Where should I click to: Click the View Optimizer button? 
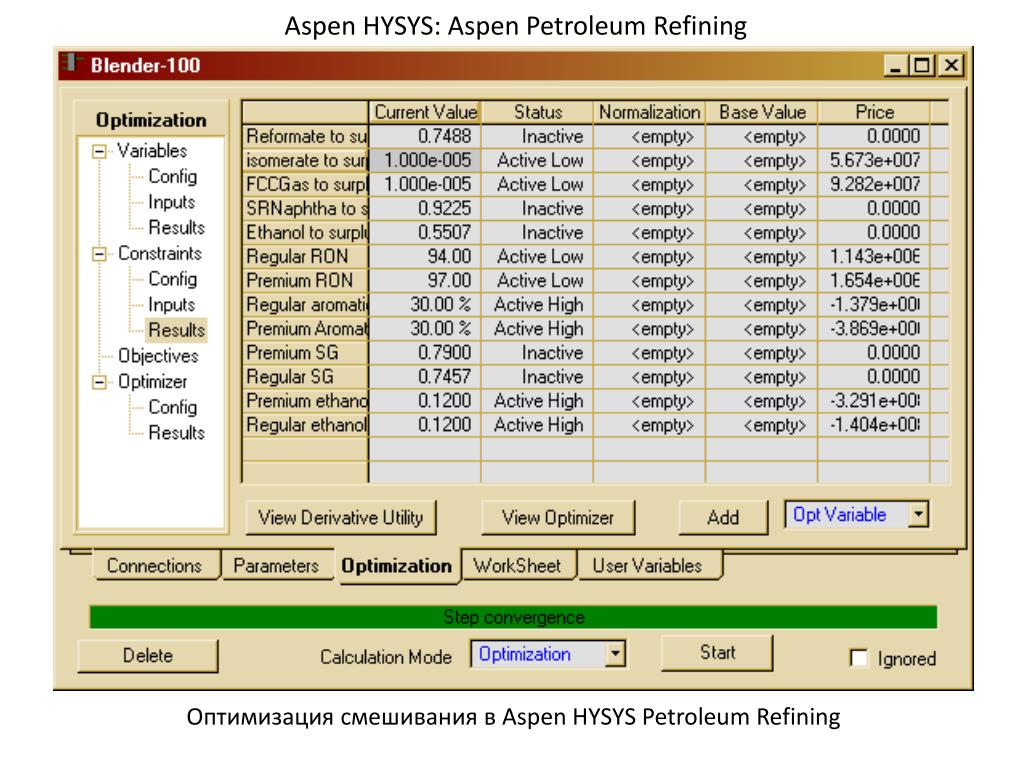(558, 518)
